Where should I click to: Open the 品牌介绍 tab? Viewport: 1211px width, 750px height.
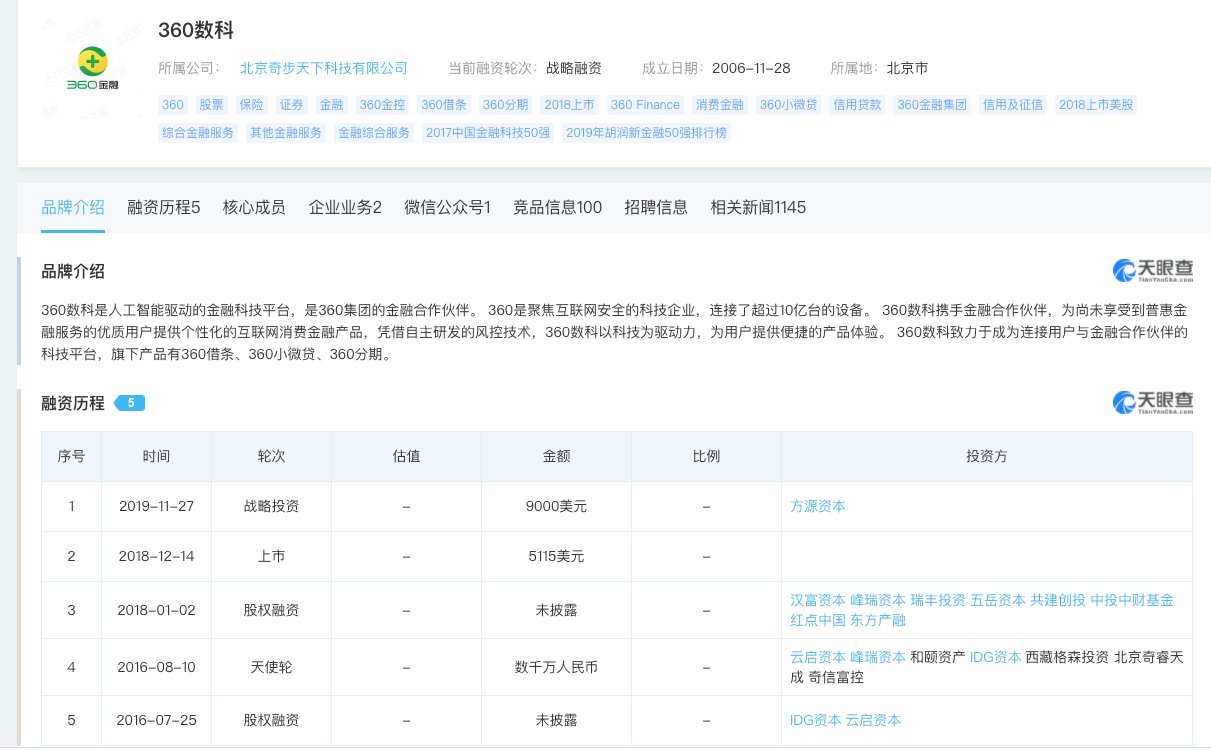click(x=73, y=207)
